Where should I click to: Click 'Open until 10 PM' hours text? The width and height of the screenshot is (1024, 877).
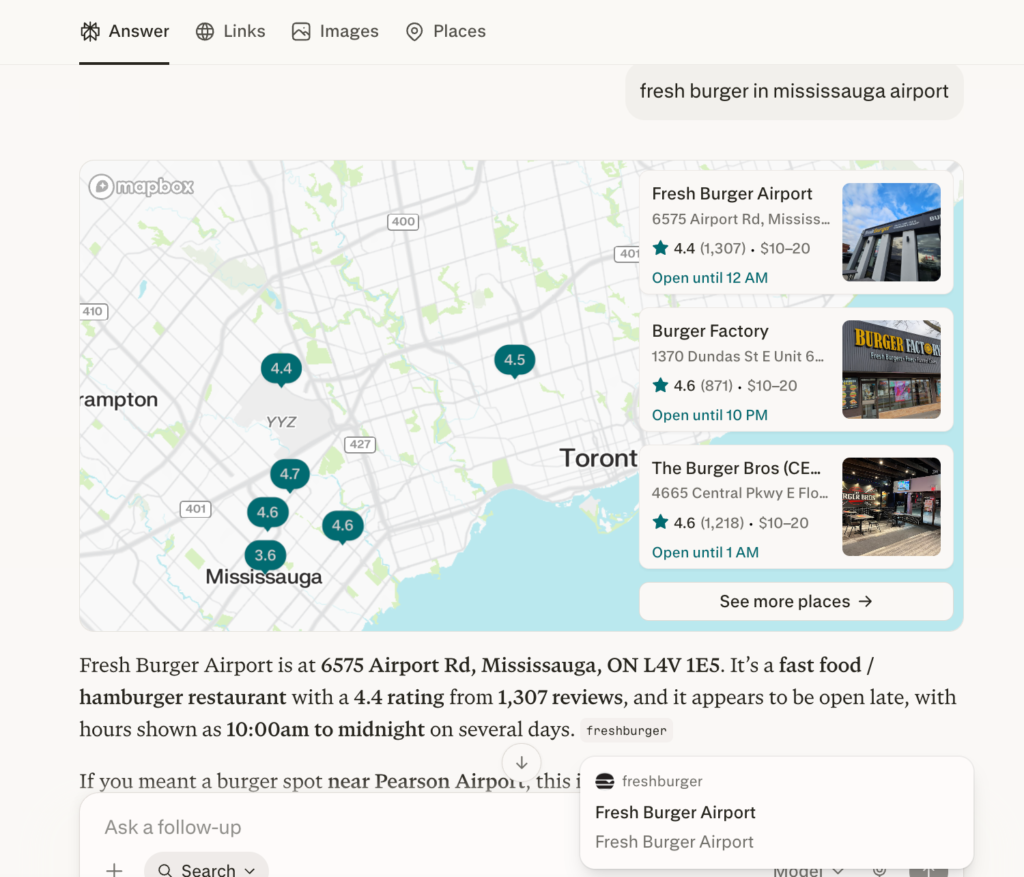pyautogui.click(x=710, y=415)
